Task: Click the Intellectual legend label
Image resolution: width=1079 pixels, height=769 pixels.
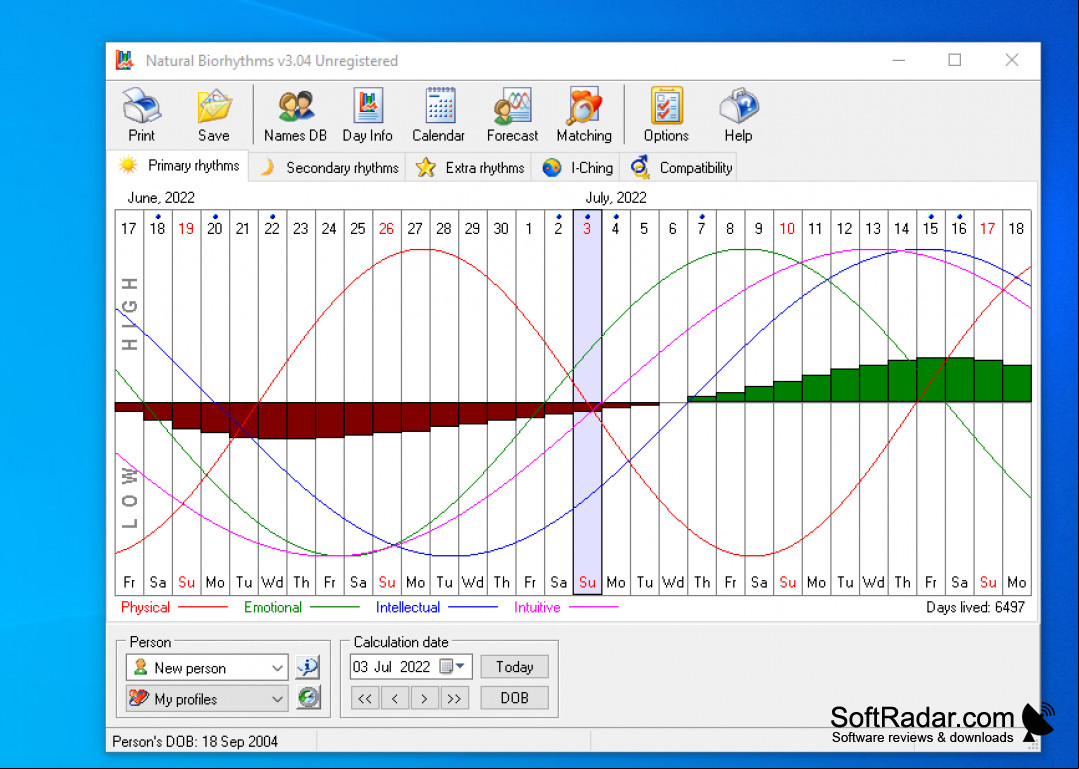Action: (x=407, y=607)
